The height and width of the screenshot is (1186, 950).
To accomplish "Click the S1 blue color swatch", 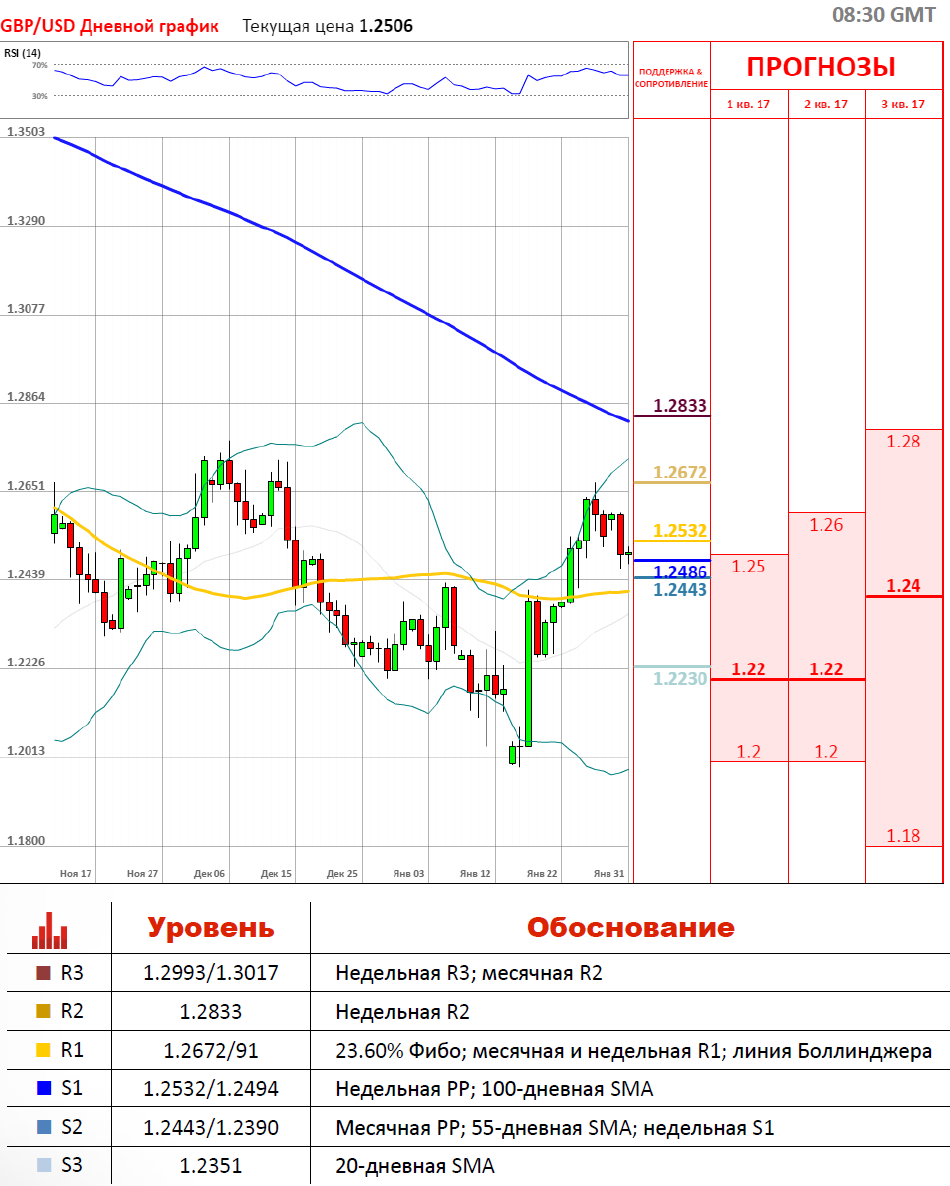I will (42, 1088).
